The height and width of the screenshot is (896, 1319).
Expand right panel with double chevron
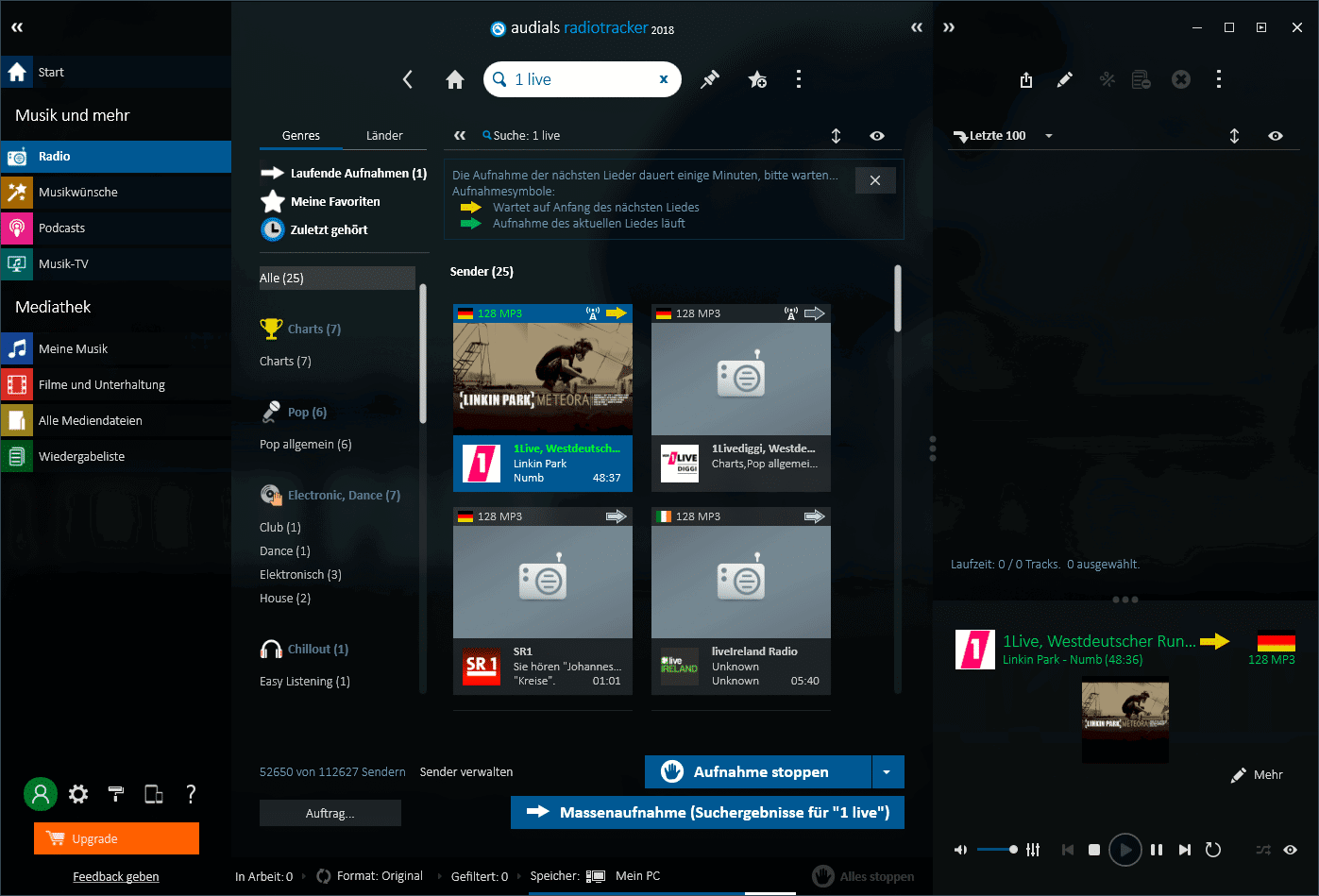(x=949, y=27)
